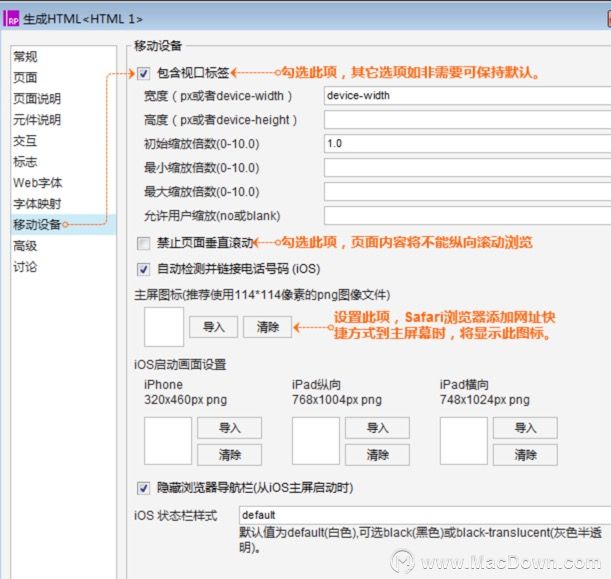
Task: Open the 页面 settings section
Action: tap(25, 78)
